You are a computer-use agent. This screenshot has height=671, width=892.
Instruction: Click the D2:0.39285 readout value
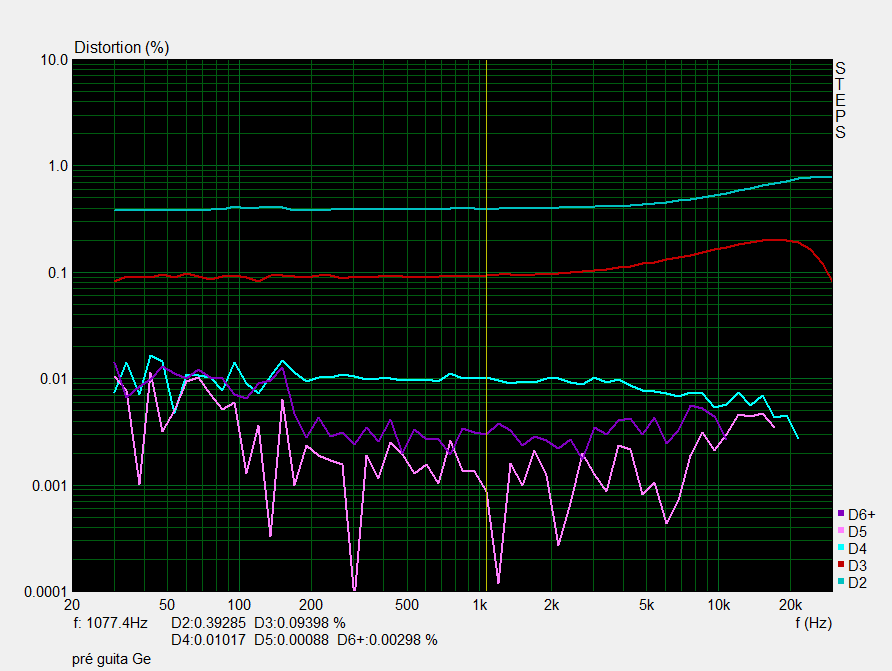click(208, 623)
